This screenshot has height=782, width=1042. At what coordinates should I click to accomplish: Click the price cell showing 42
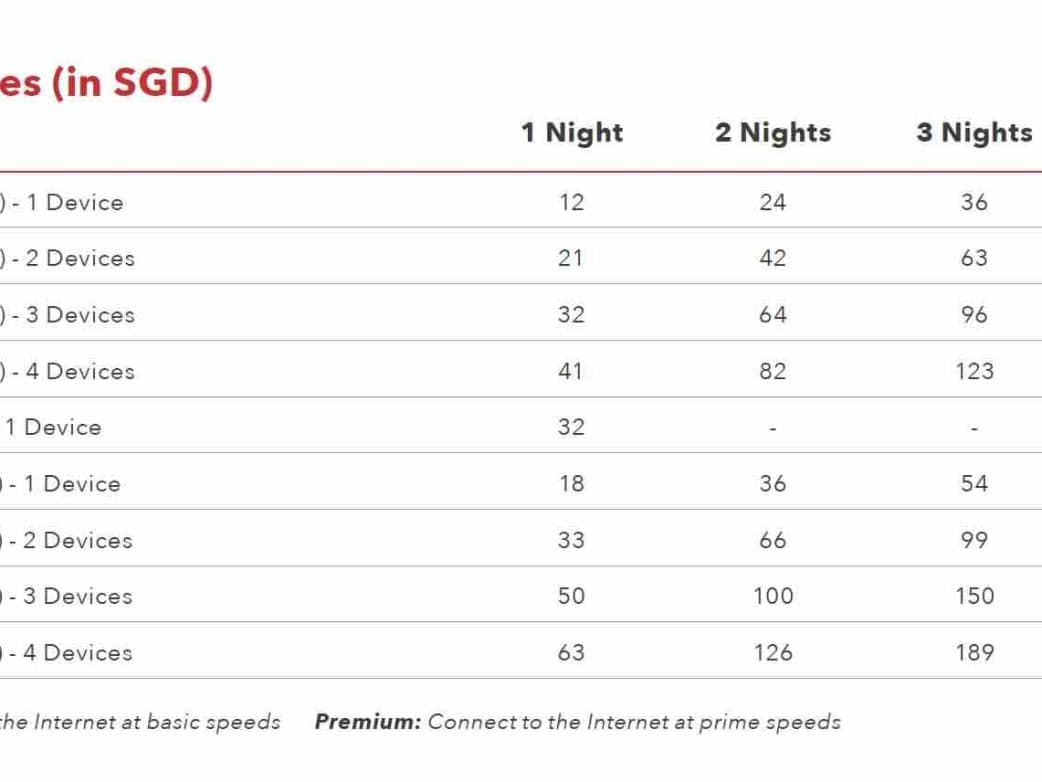click(773, 258)
